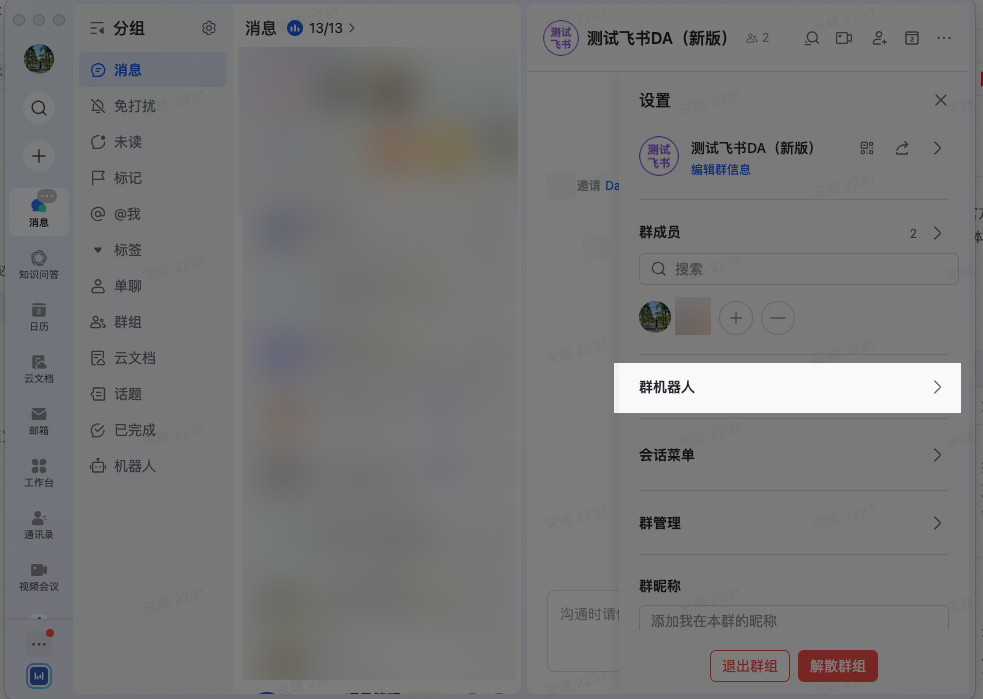Expand the 标签 labels triangle

(98, 250)
